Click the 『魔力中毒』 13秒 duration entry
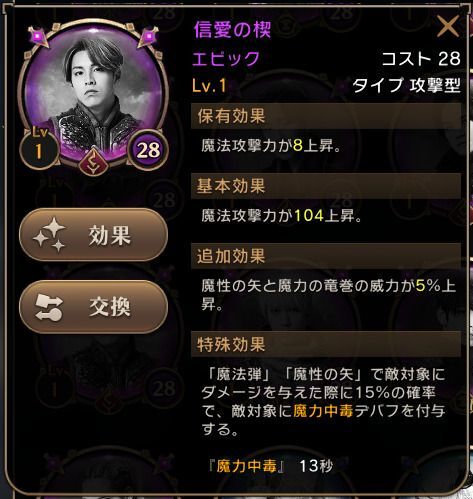The image size is (473, 499). click(x=270, y=466)
